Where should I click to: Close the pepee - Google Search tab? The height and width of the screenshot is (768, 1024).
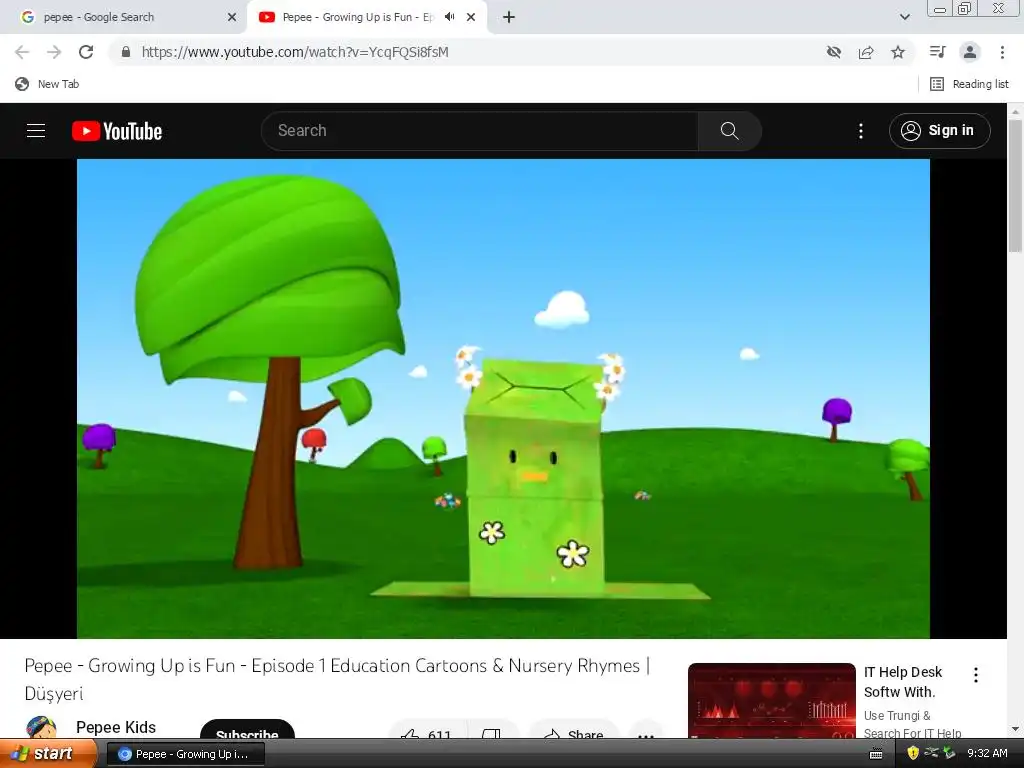pyautogui.click(x=232, y=17)
